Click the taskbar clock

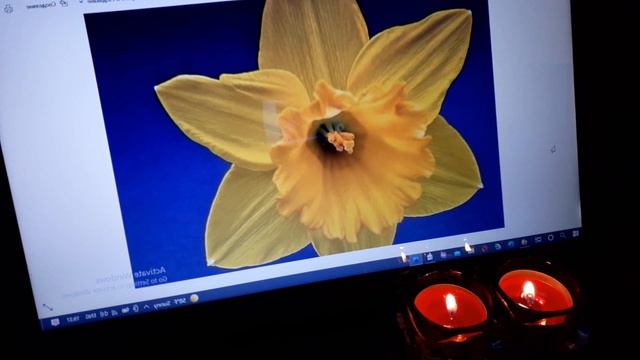73,319
